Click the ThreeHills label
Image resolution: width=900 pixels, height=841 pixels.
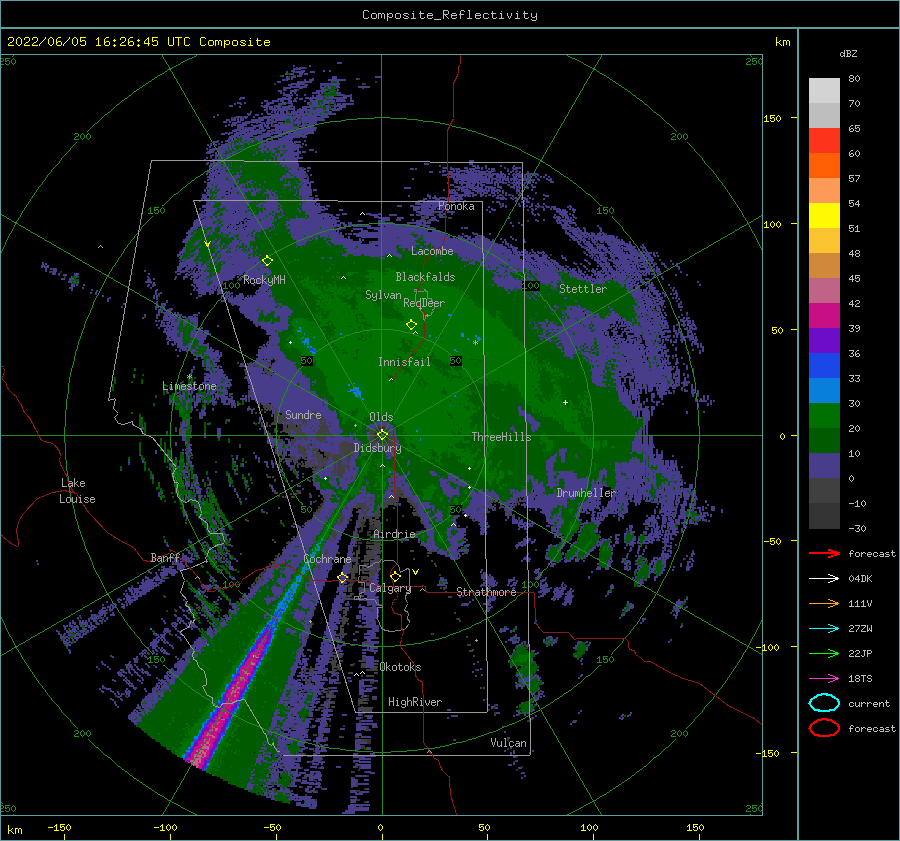501,437
